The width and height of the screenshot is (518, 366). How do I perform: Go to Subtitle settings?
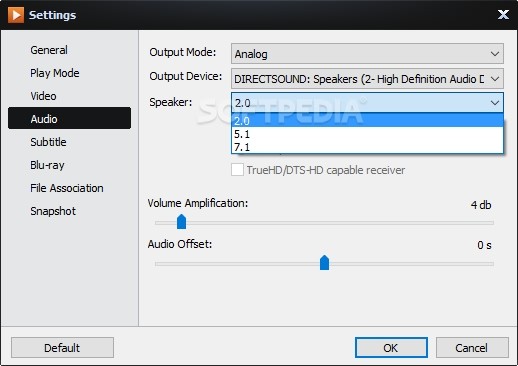48,142
